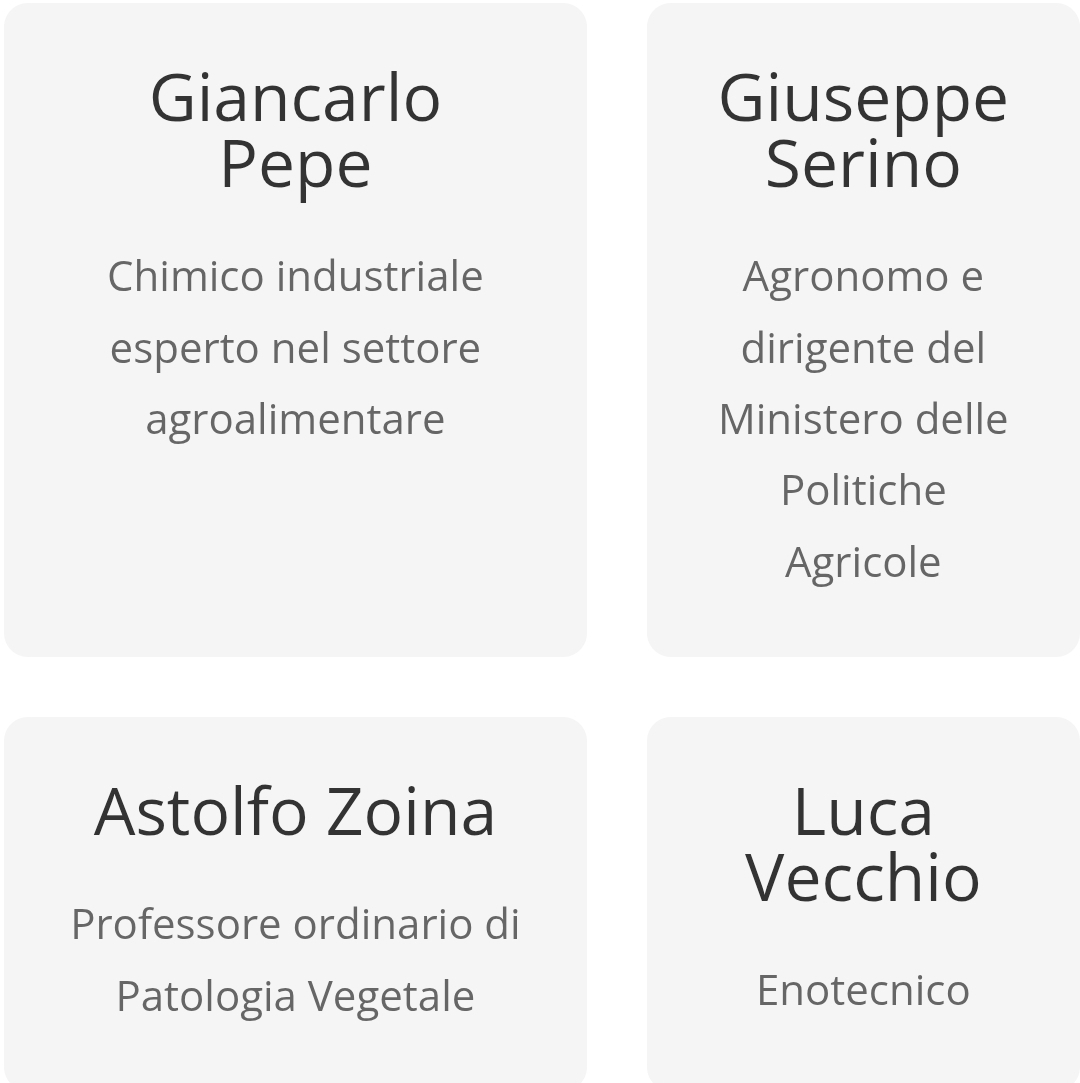Select the 'Patologia Vegetale' text line
This screenshot has height=1083, width=1080.
(x=296, y=996)
